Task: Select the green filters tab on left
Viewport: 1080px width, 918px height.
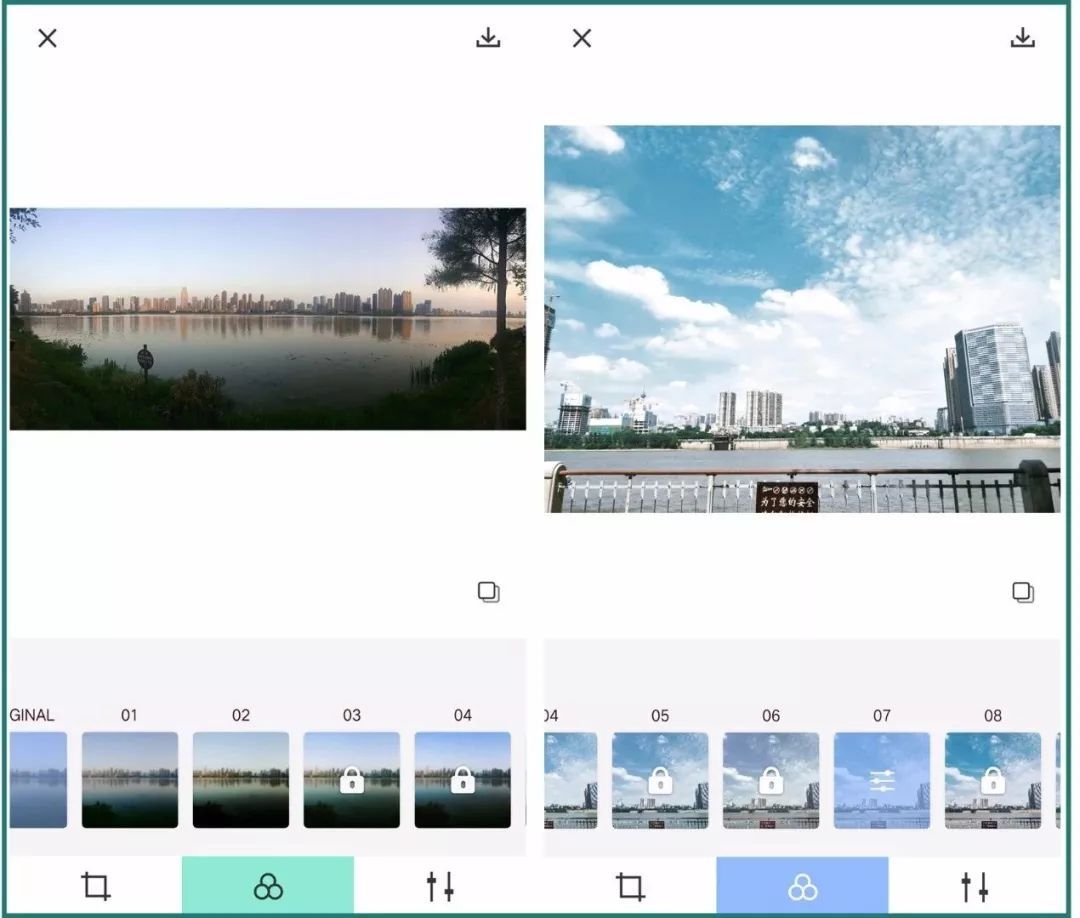Action: click(x=268, y=886)
